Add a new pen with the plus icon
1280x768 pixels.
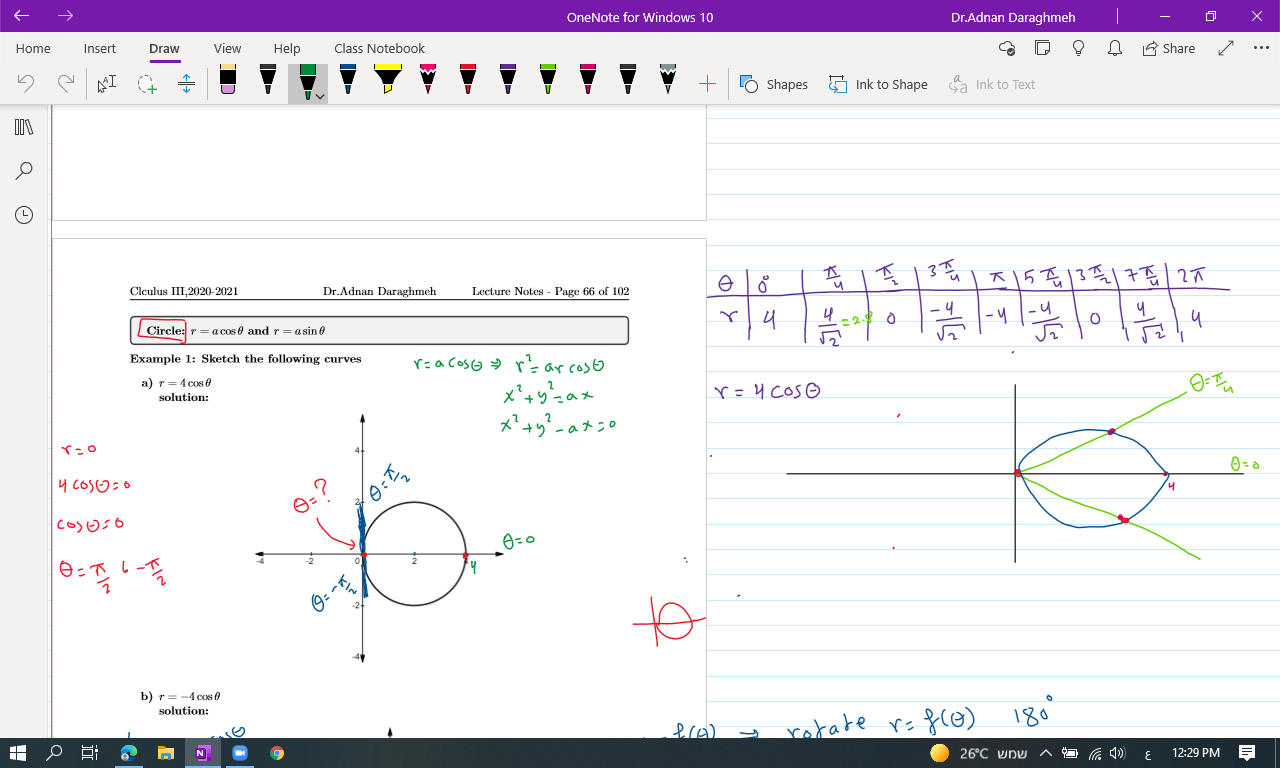(707, 84)
